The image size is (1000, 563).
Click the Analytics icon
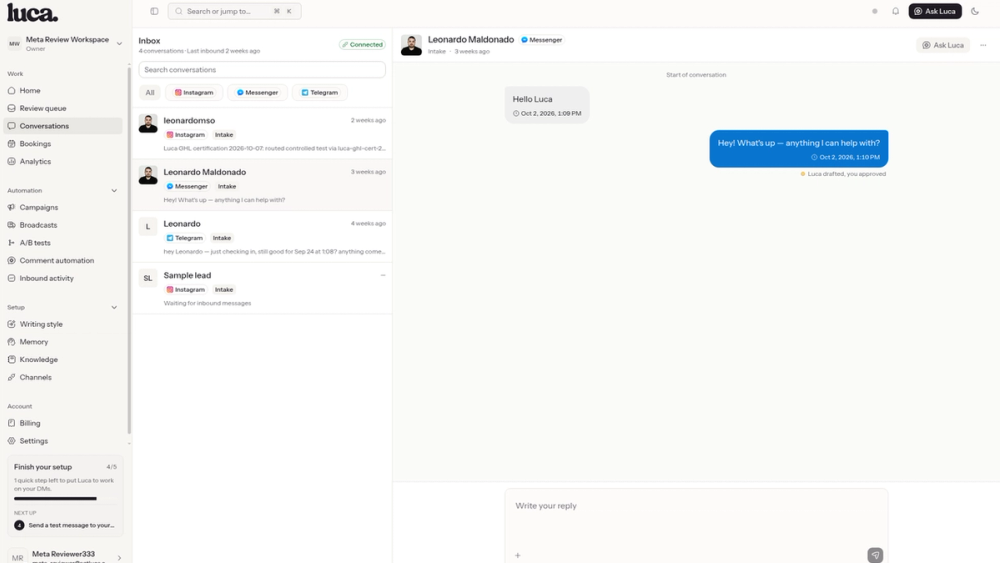[11, 161]
